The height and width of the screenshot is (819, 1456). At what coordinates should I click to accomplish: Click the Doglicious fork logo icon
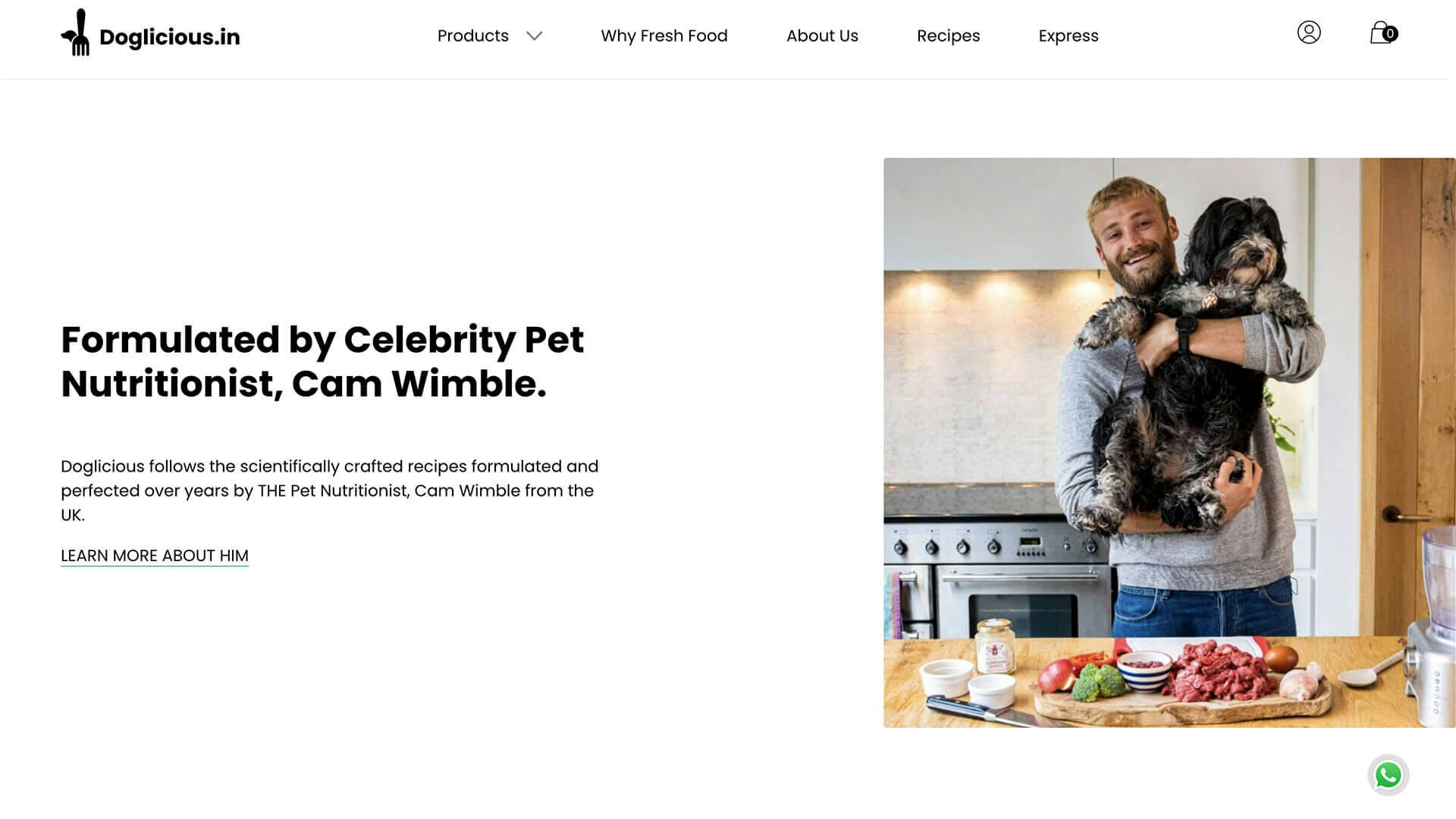pos(75,33)
